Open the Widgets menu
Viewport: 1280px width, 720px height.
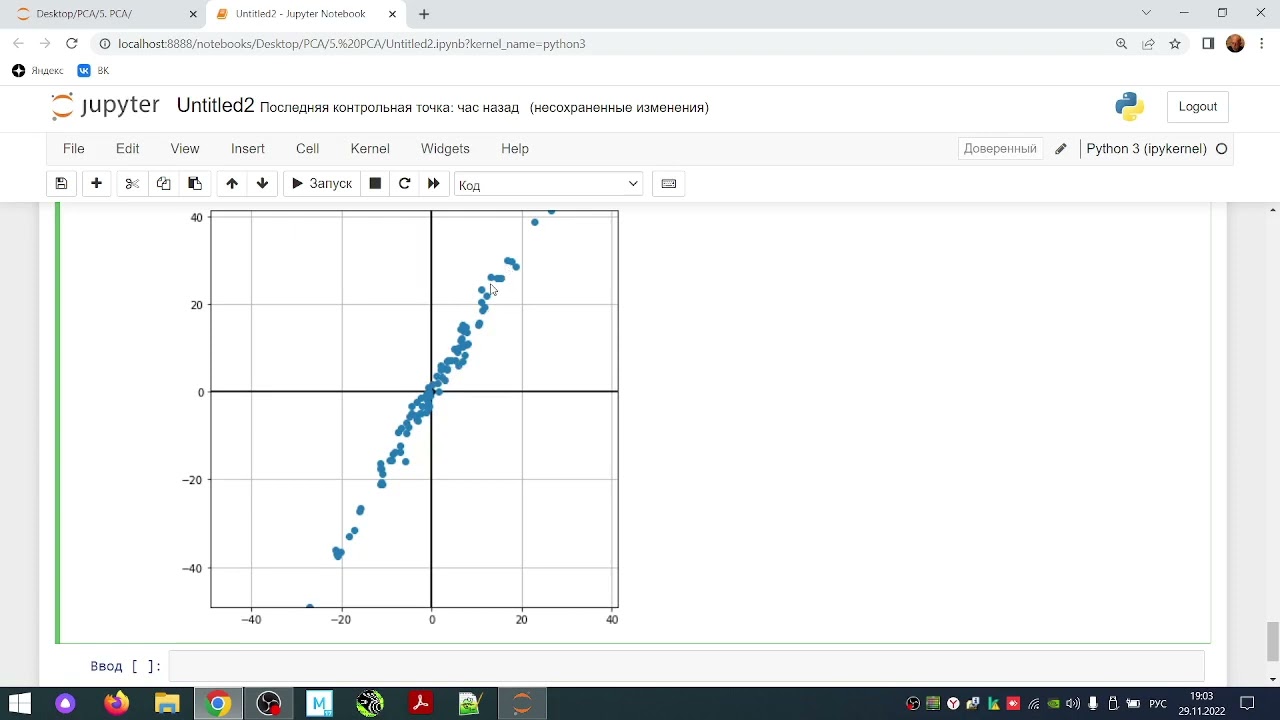(445, 148)
